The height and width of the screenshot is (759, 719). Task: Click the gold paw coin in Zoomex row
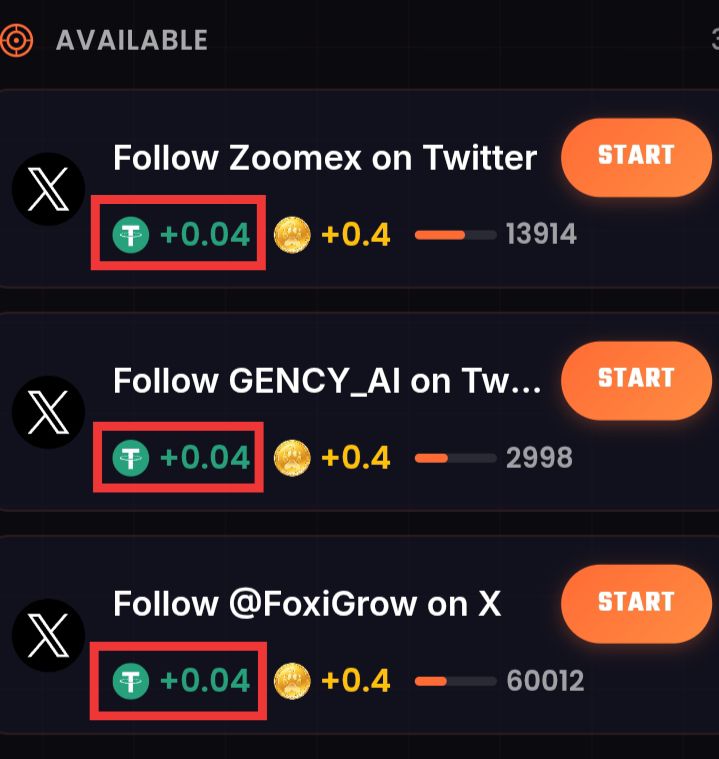coord(292,235)
